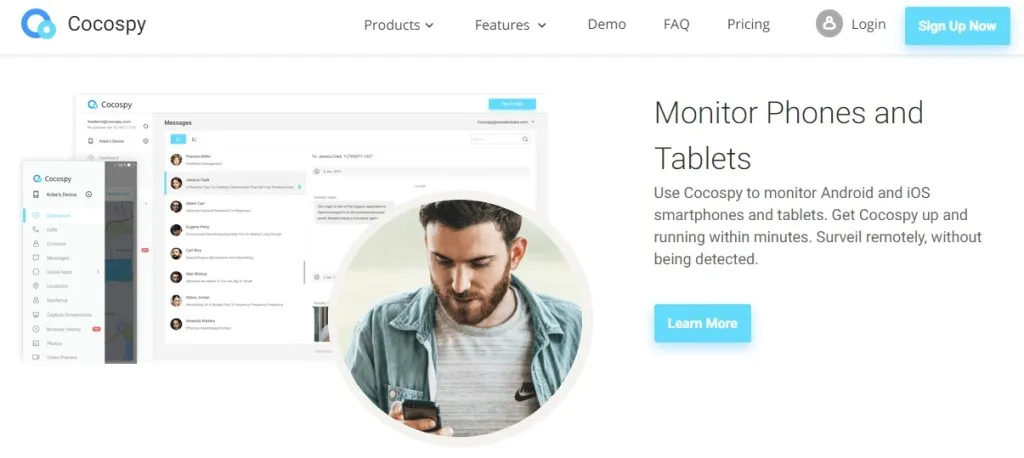Expand Social Apps submenu arrow
The width and height of the screenshot is (1024, 458).
[99, 272]
